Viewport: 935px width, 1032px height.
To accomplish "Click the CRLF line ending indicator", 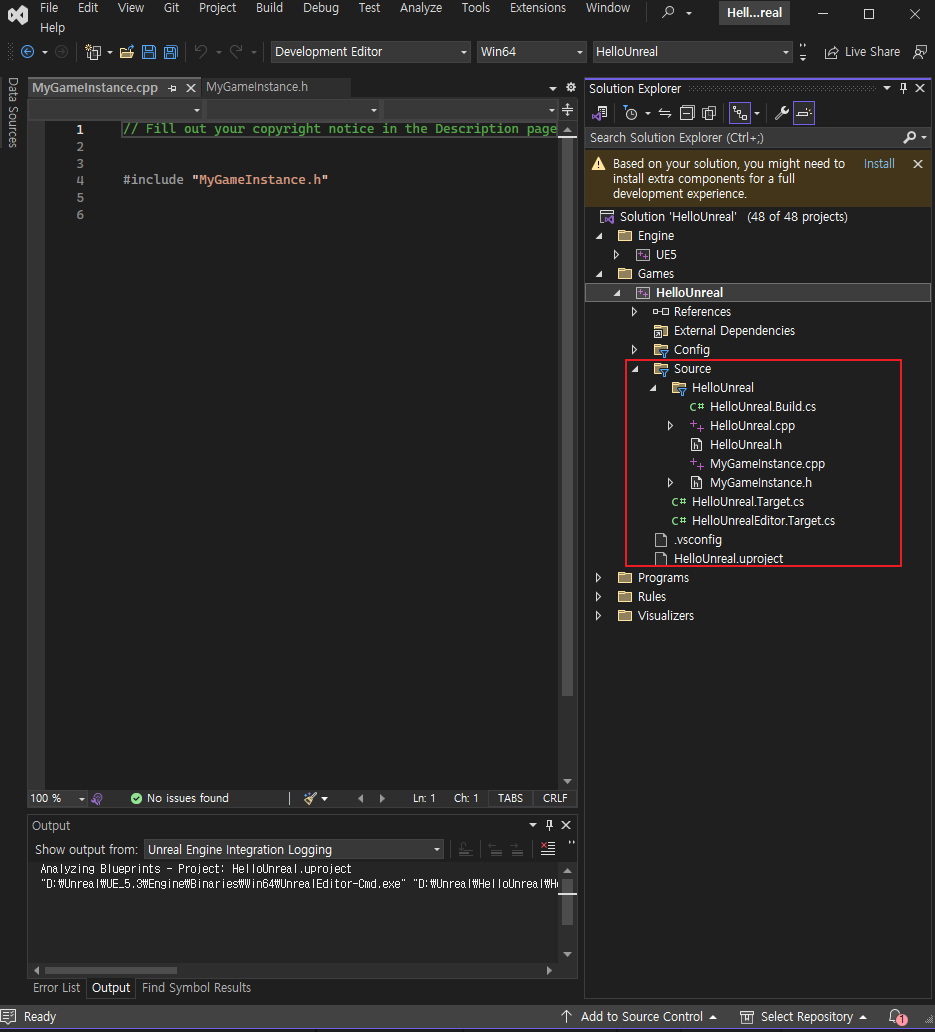I will coord(555,798).
